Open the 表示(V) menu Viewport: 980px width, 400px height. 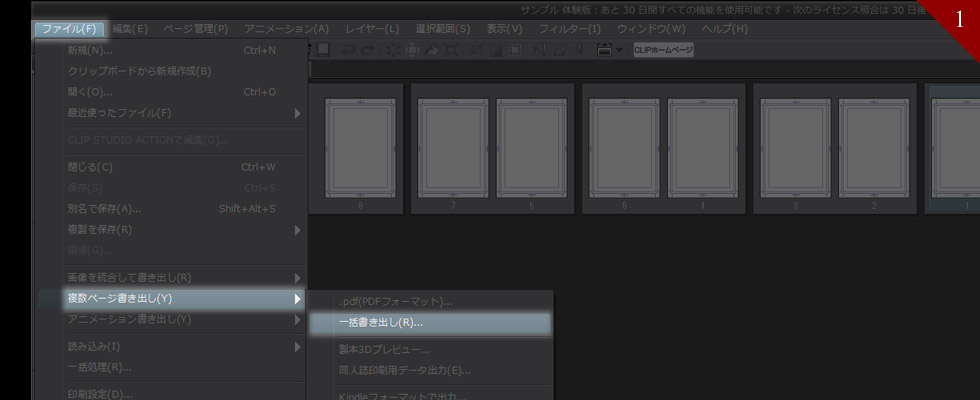click(x=504, y=29)
